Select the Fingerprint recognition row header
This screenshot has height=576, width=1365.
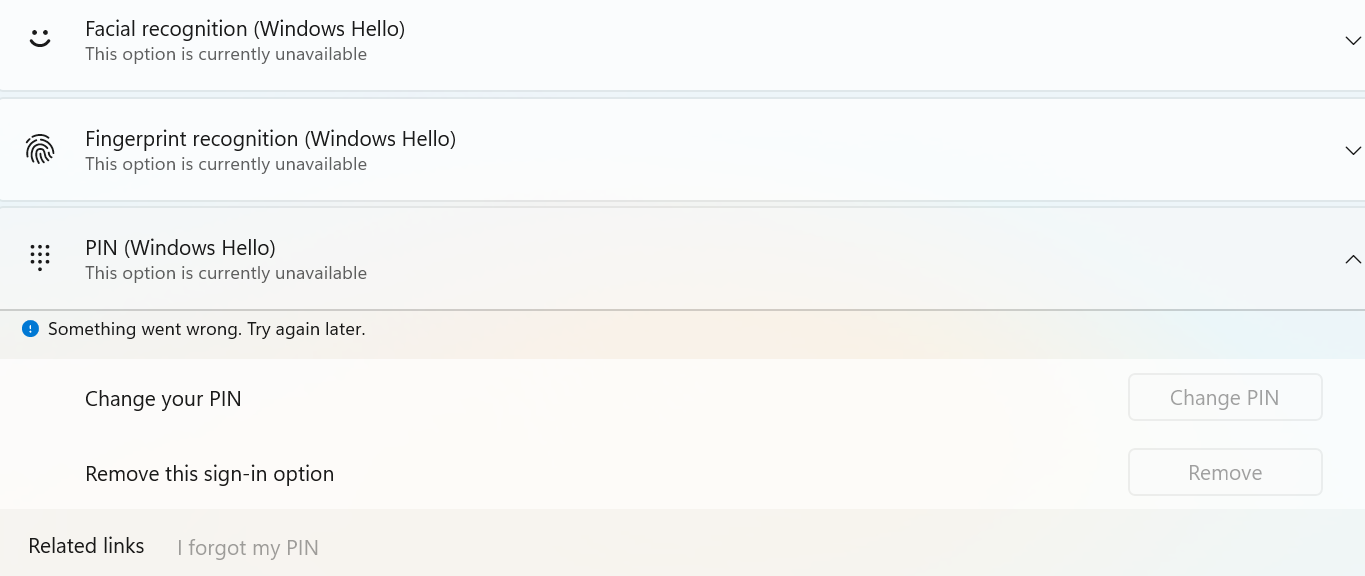tap(270, 138)
